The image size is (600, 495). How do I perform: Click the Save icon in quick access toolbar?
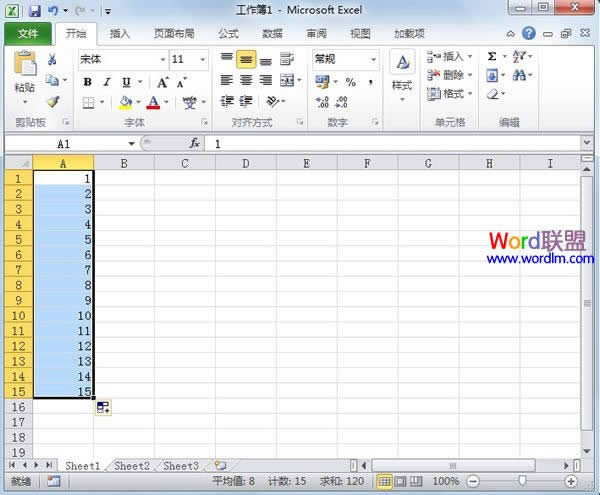pos(34,10)
